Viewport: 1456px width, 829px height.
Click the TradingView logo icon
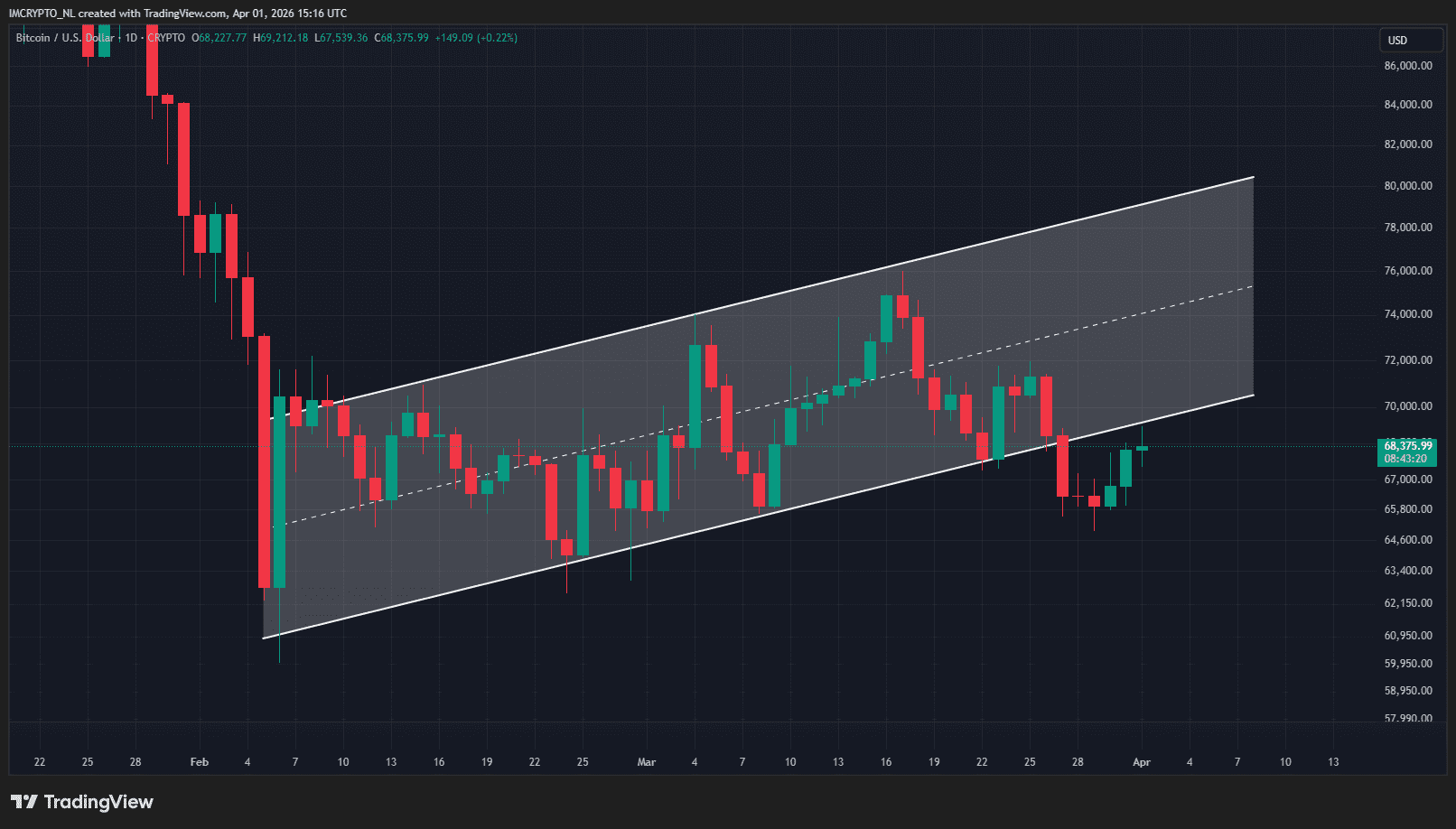point(23,802)
